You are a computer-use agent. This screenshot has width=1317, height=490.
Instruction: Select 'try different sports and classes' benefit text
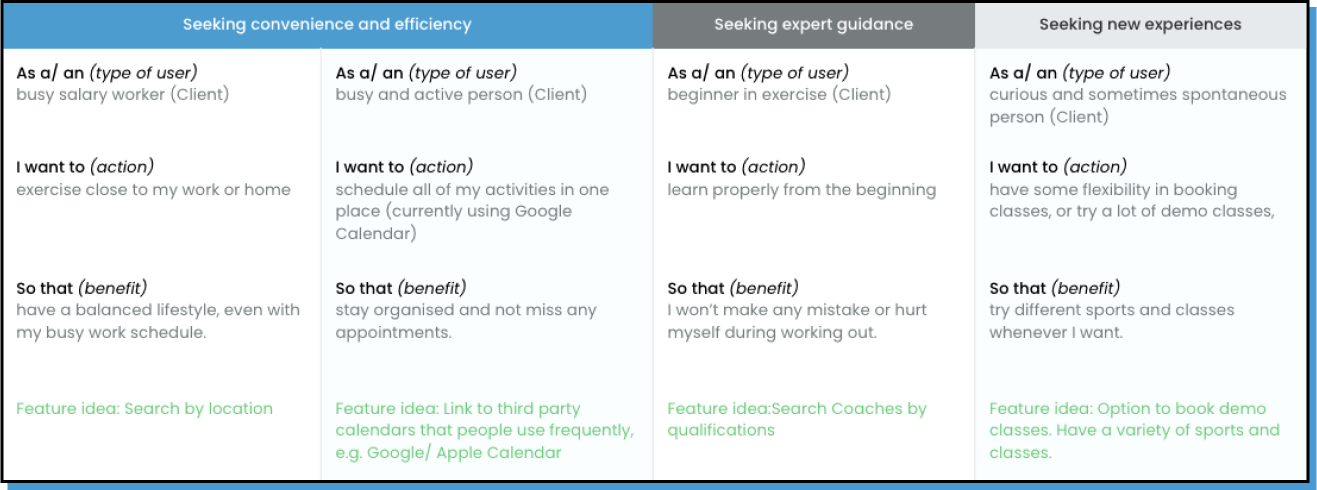[x=1111, y=321]
